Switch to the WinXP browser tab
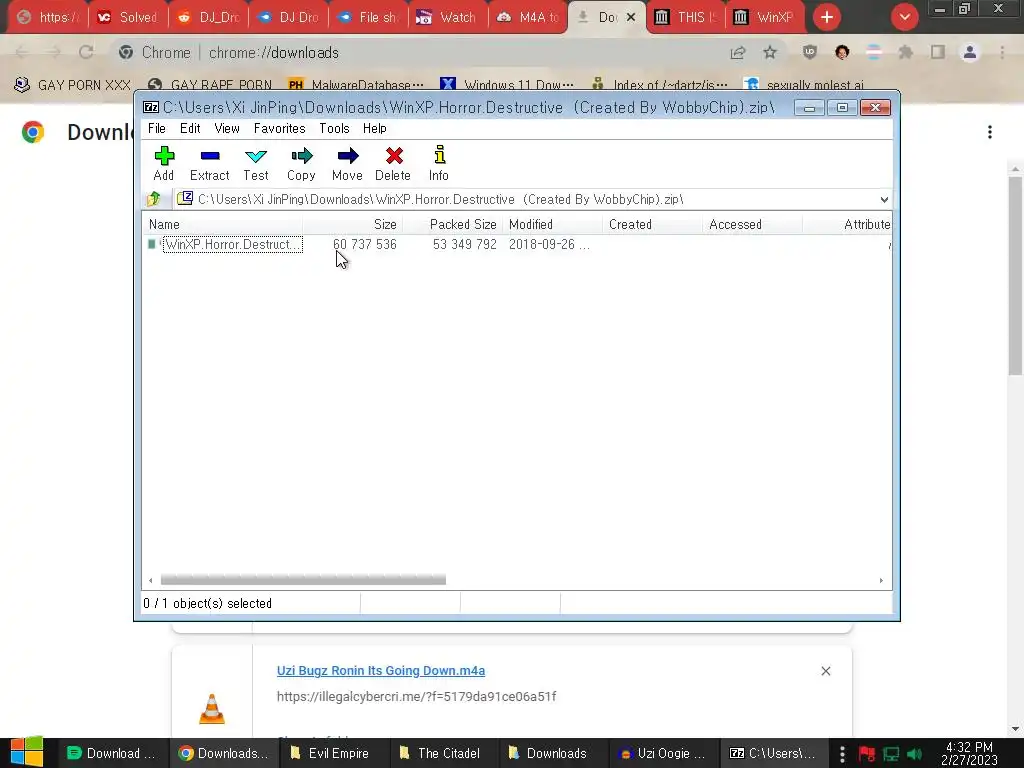The width and height of the screenshot is (1024, 768). (764, 17)
